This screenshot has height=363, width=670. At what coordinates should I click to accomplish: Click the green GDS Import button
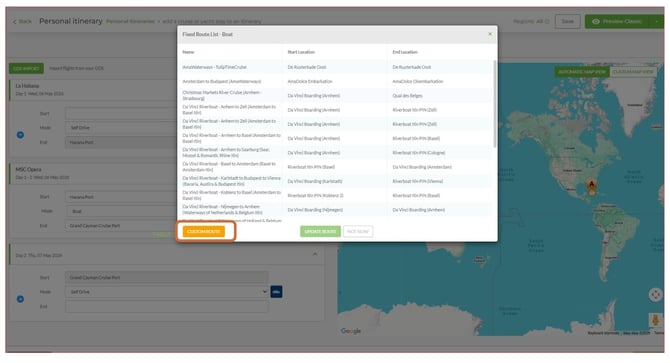pos(26,68)
